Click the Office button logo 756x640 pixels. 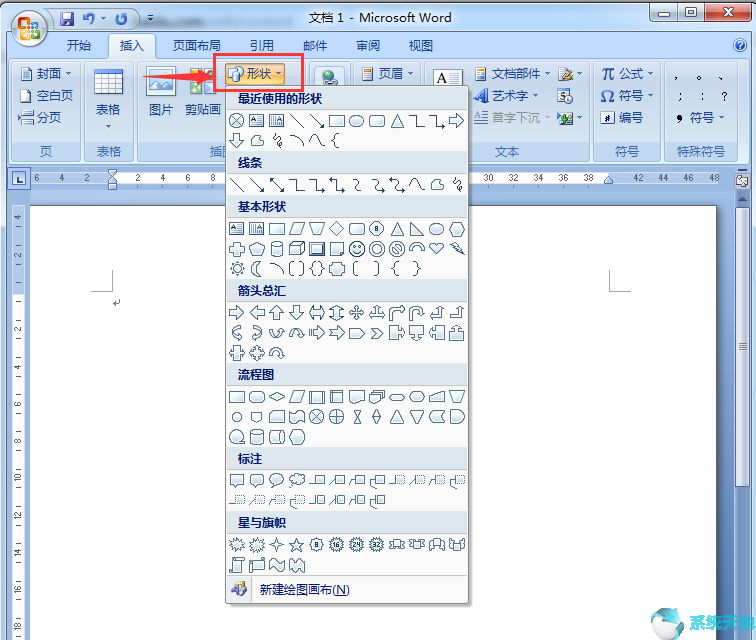click(29, 28)
